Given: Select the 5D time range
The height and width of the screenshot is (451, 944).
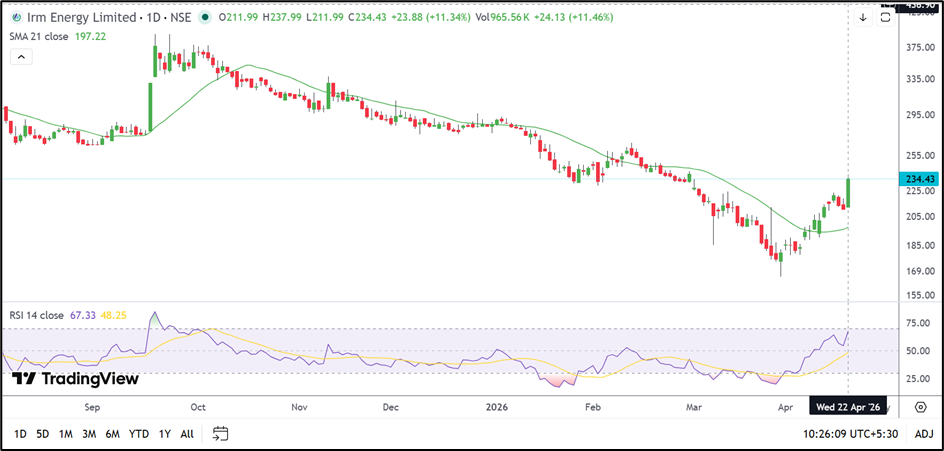Looking at the screenshot, I should [42, 434].
